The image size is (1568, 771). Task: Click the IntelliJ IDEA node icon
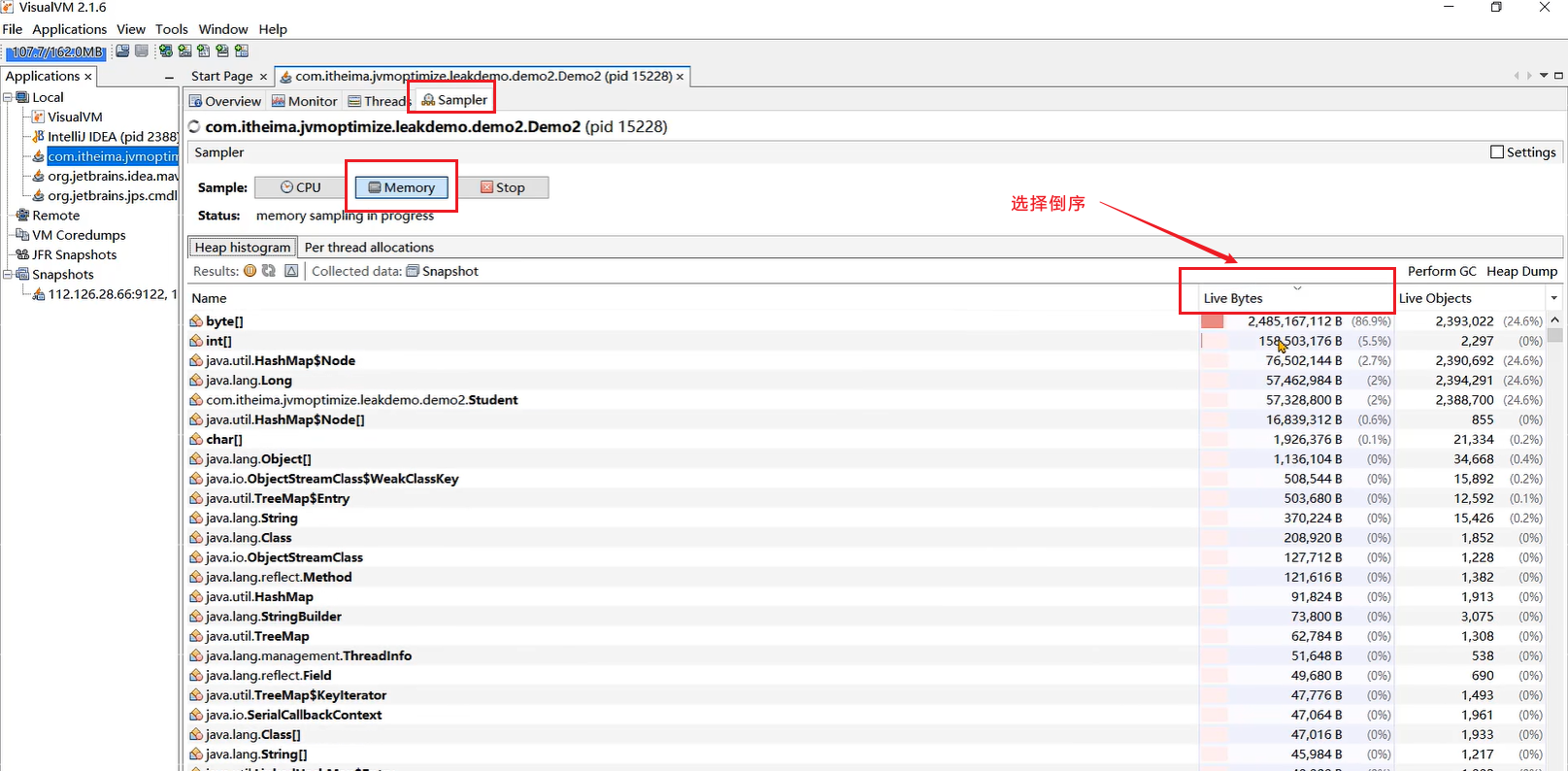tap(38, 136)
